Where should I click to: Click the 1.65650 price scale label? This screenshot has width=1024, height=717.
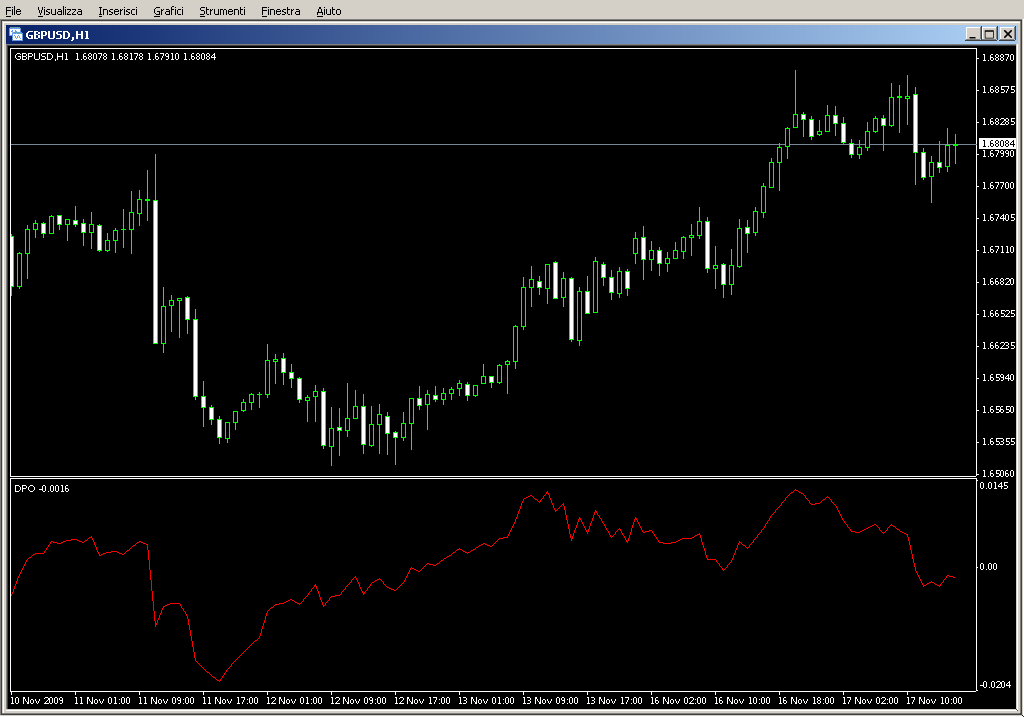point(999,409)
